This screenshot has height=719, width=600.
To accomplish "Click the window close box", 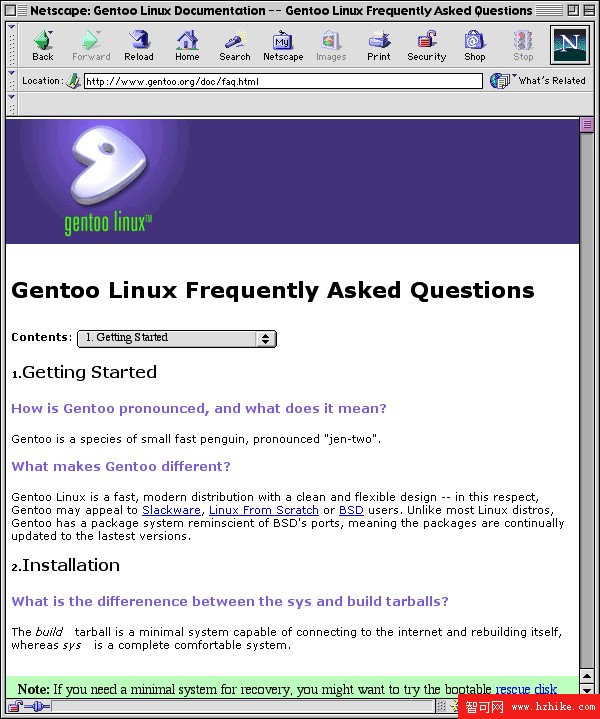I will pos(11,10).
